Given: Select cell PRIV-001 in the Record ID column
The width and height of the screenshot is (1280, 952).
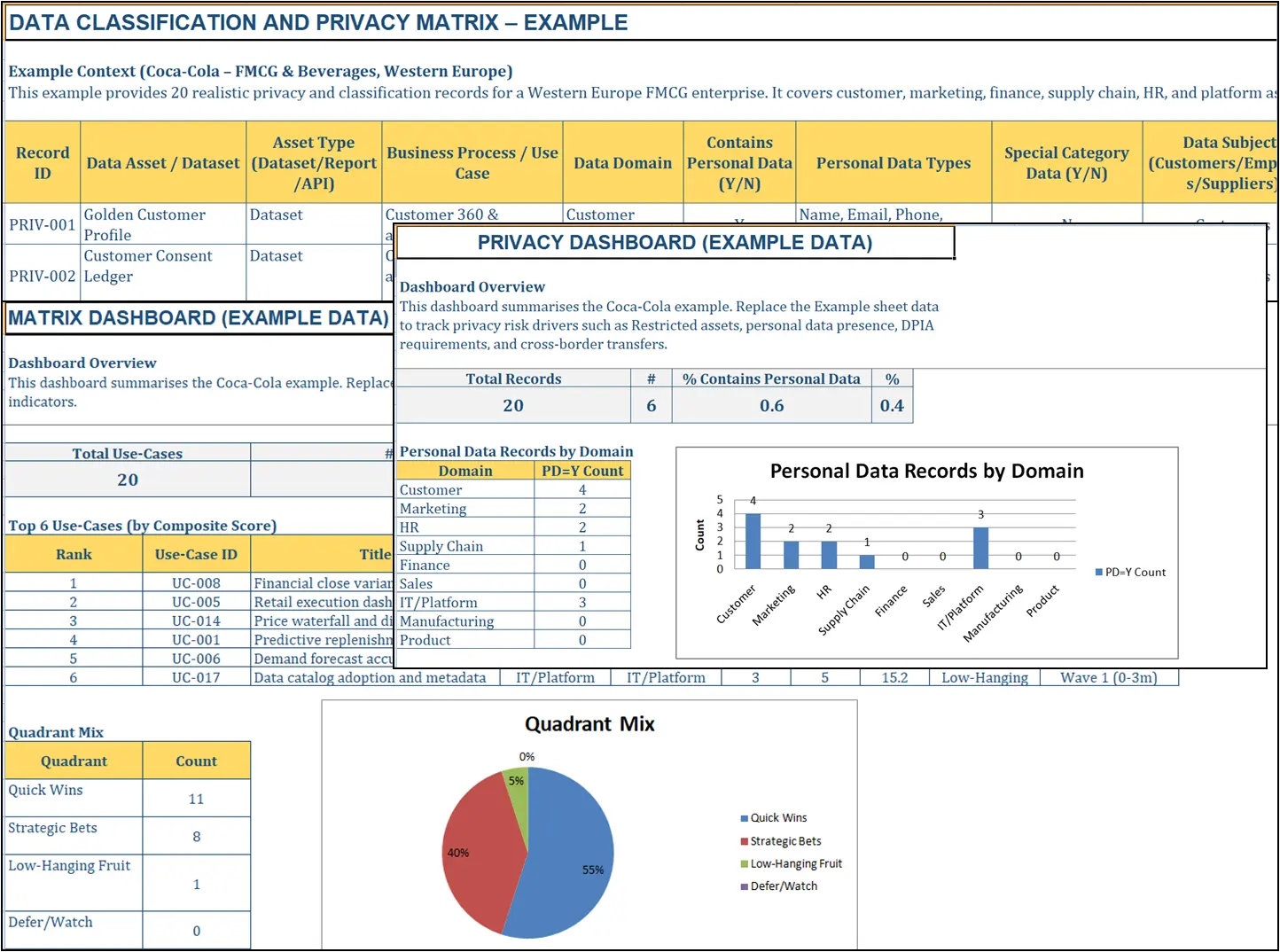Looking at the screenshot, I should 42,224.
